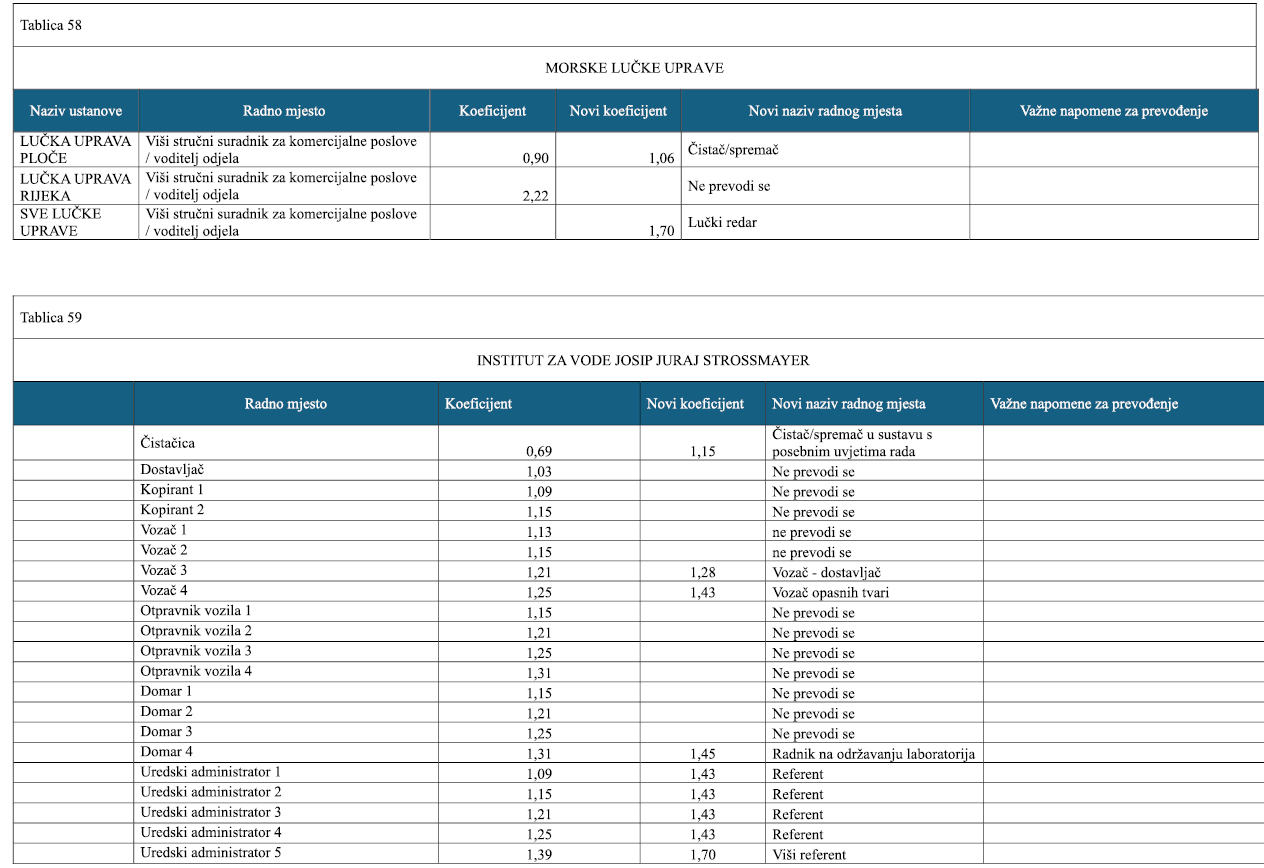This screenshot has height=868, width=1264.
Task: Click the "Kopirant 2" cell
Action: pyautogui.click(x=172, y=510)
